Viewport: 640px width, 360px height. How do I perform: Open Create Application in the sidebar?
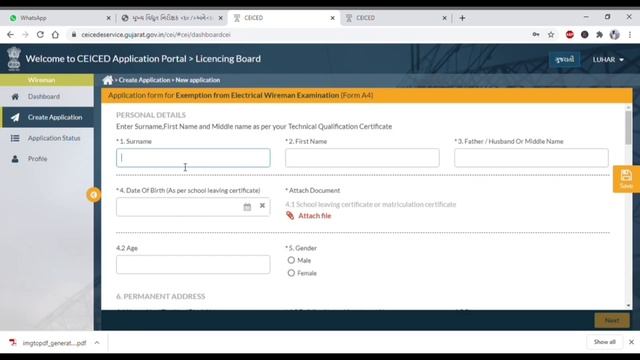click(47, 117)
